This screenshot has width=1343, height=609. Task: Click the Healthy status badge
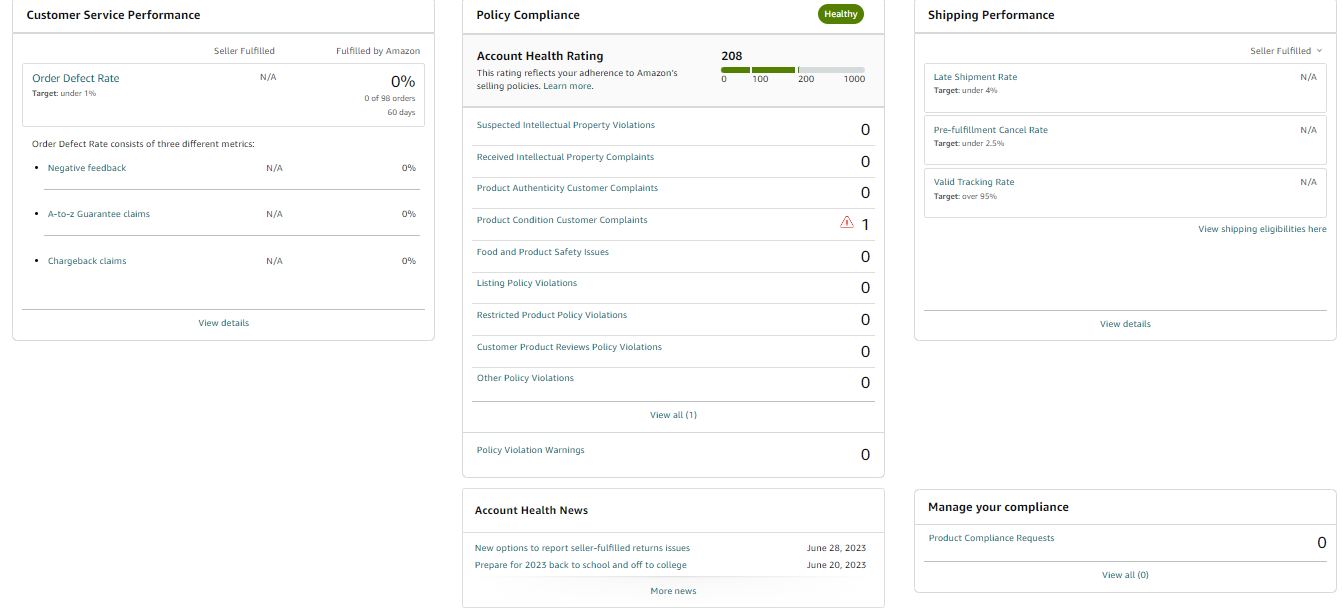coord(841,14)
